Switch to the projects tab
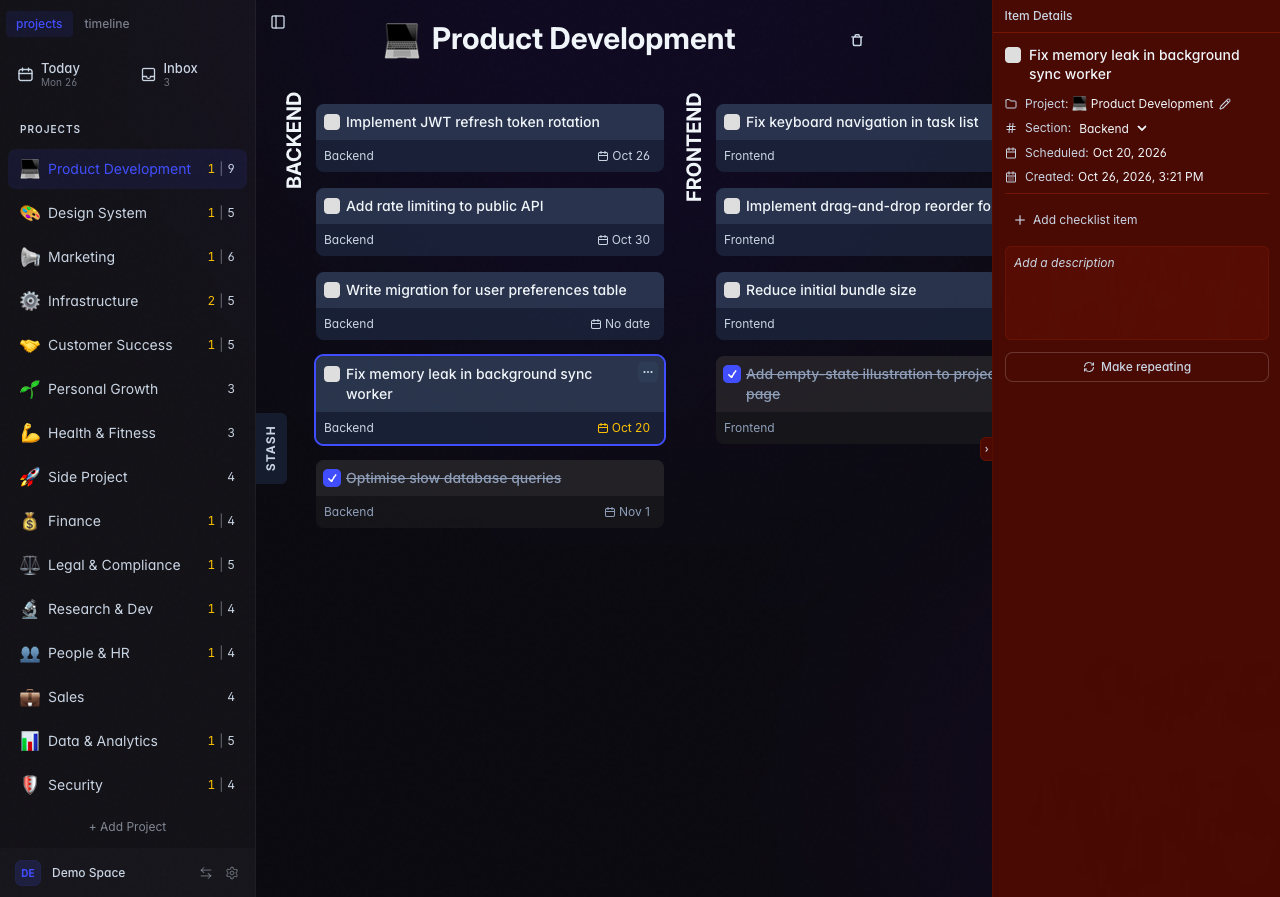The image size is (1280, 897). tap(39, 23)
